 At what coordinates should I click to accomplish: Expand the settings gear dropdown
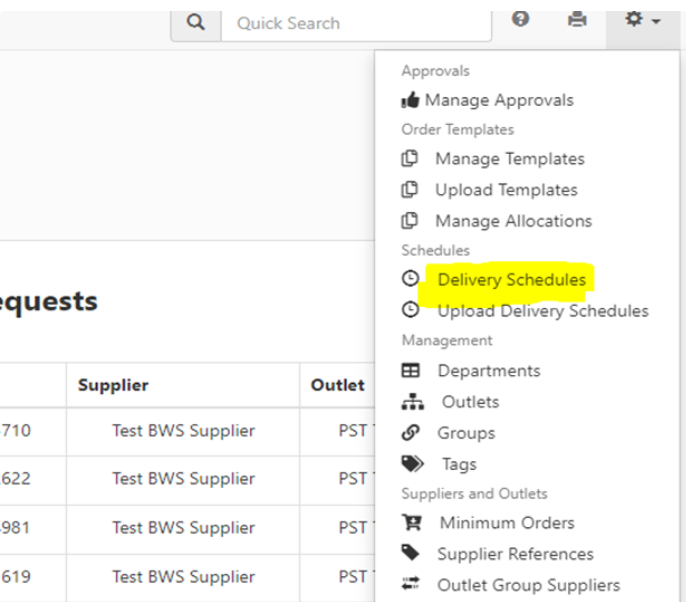(642, 20)
